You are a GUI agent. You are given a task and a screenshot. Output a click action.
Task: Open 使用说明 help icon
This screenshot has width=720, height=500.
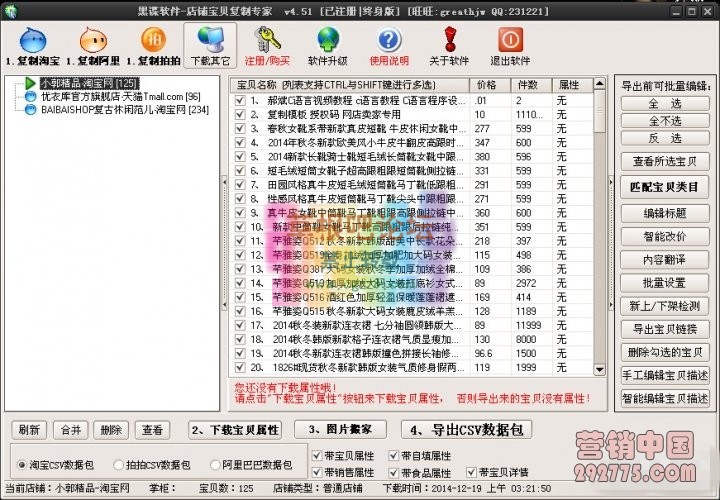point(389,40)
